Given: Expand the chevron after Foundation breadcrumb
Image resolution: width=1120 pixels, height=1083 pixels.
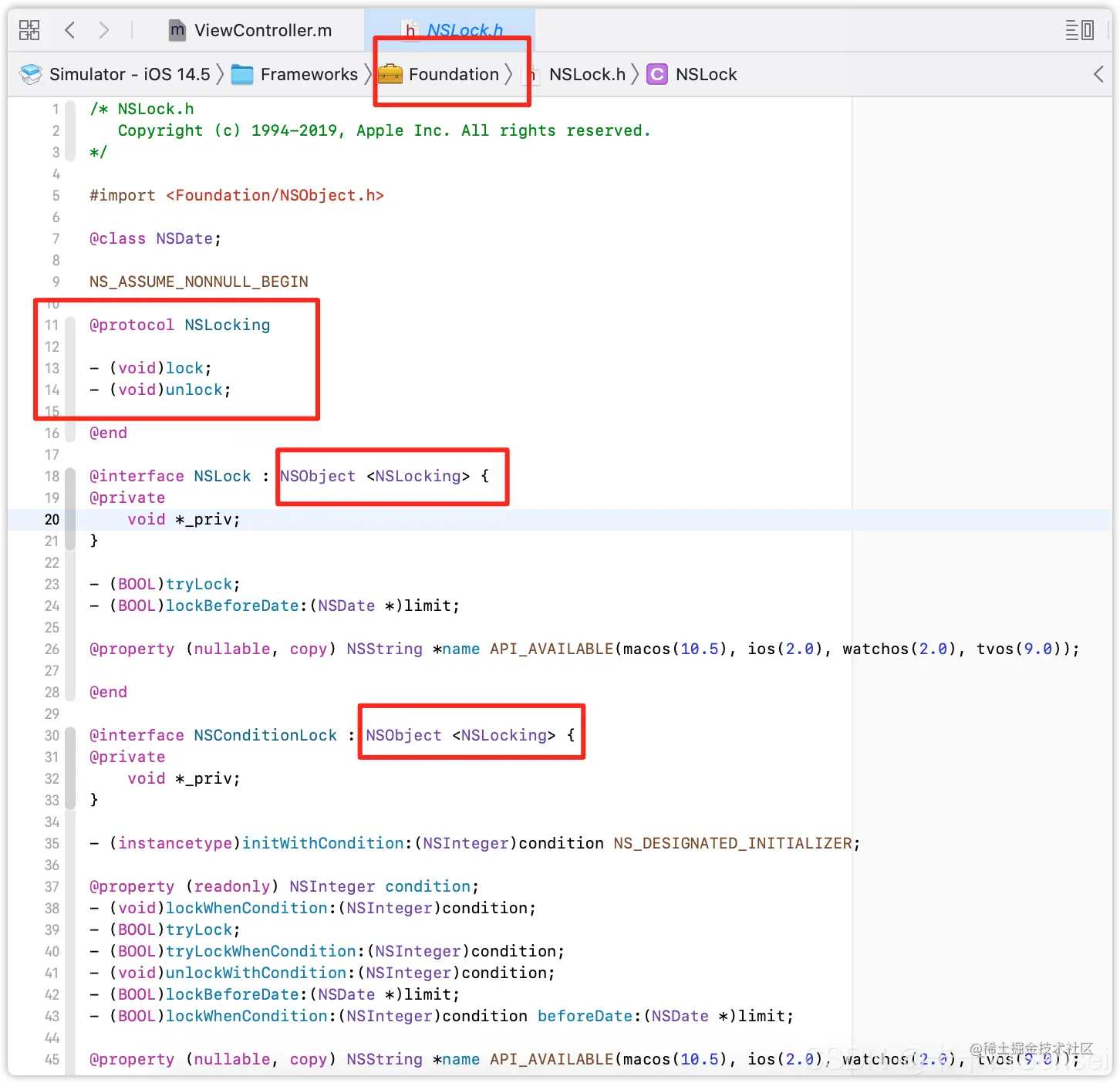Looking at the screenshot, I should click(x=509, y=74).
